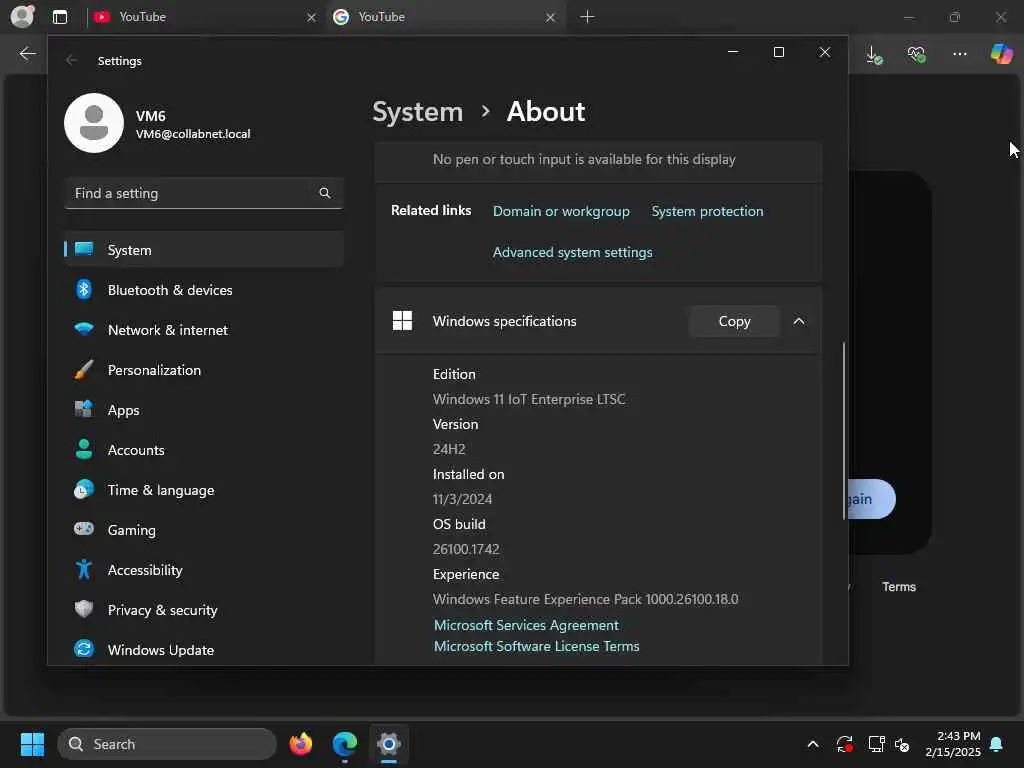1024x768 pixels.
Task: Click the version value 24H2
Action: tap(449, 449)
